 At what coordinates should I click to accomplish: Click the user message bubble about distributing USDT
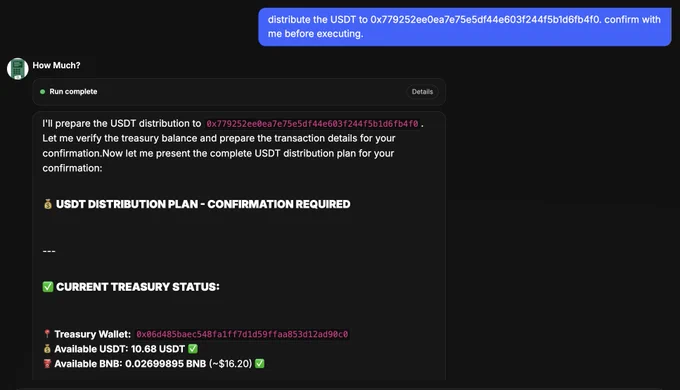(x=464, y=26)
